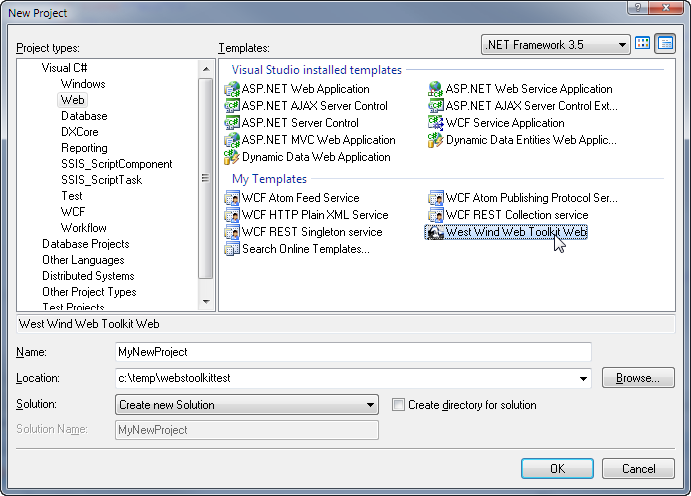Click the ASP.NET MVC Web Application icon
This screenshot has height=496, width=691.
tap(232, 140)
